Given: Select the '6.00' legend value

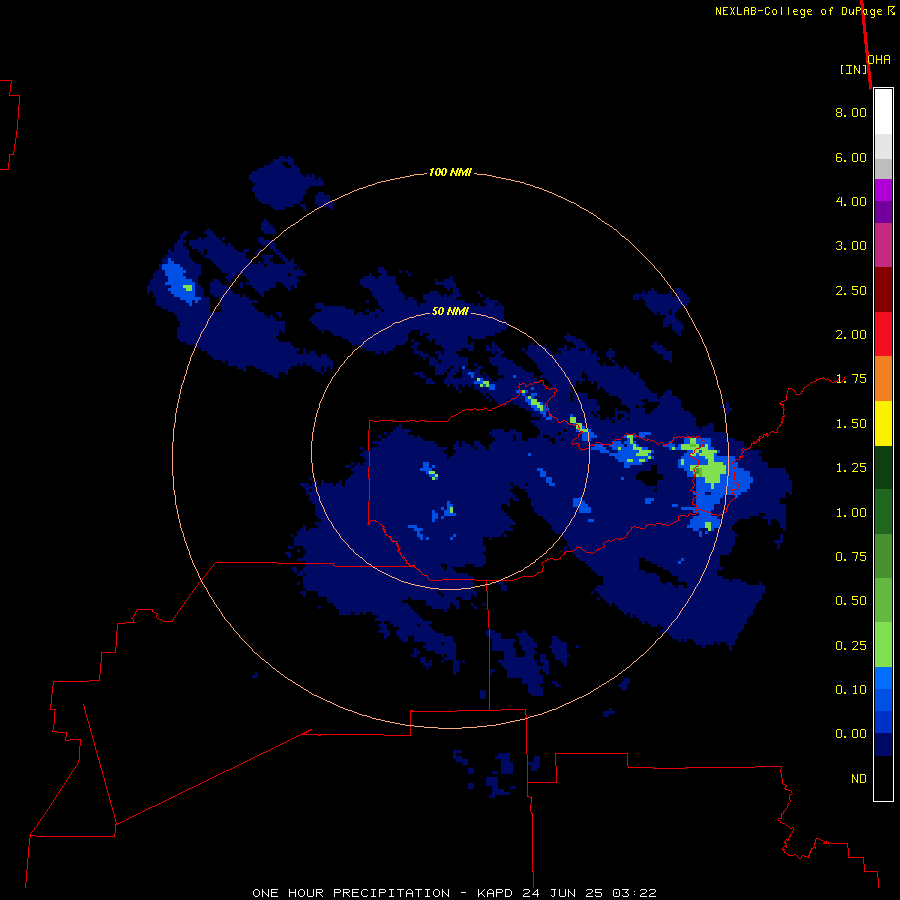Looking at the screenshot, I should click(x=851, y=157).
